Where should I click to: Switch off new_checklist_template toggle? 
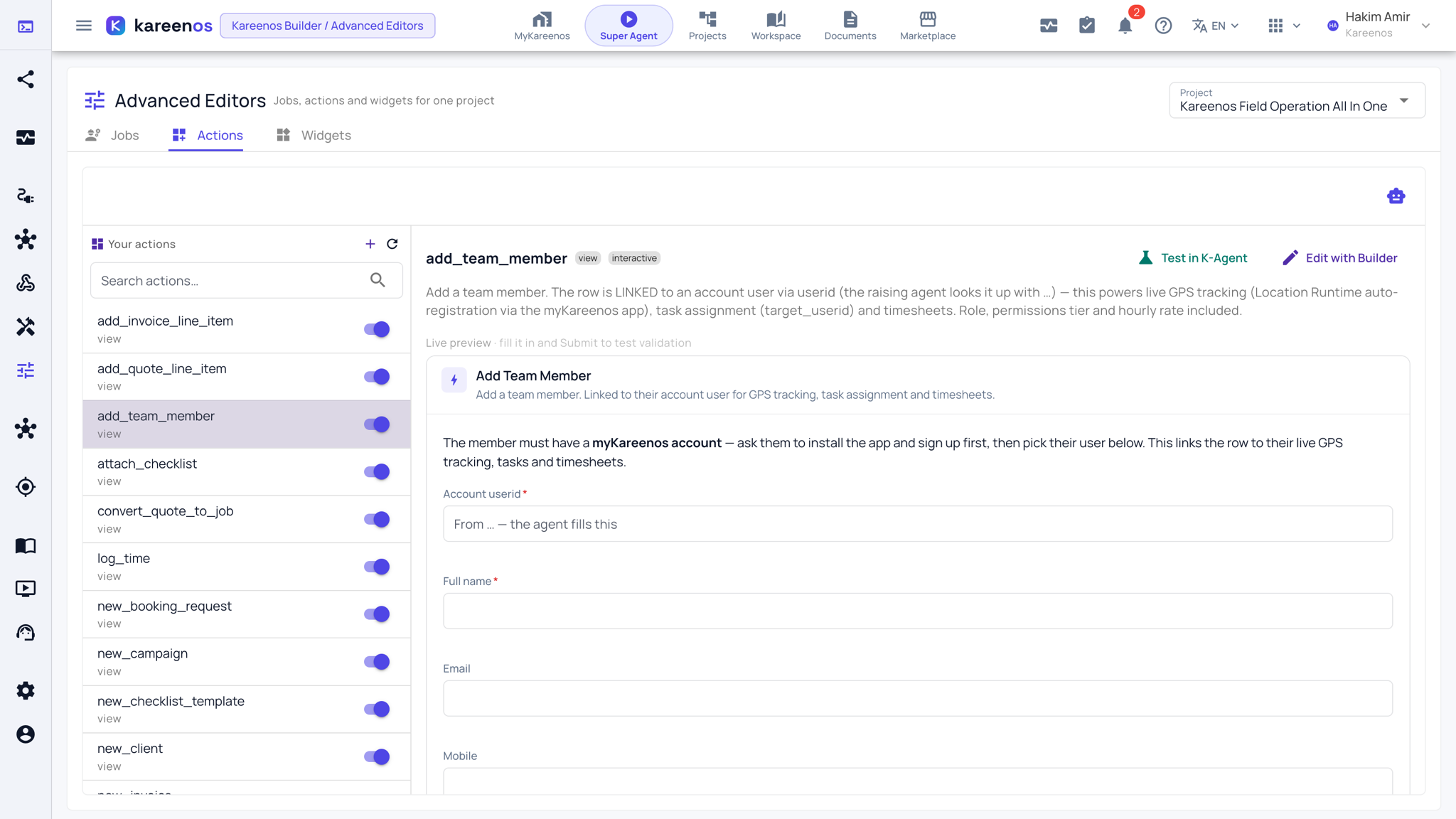pyautogui.click(x=377, y=710)
